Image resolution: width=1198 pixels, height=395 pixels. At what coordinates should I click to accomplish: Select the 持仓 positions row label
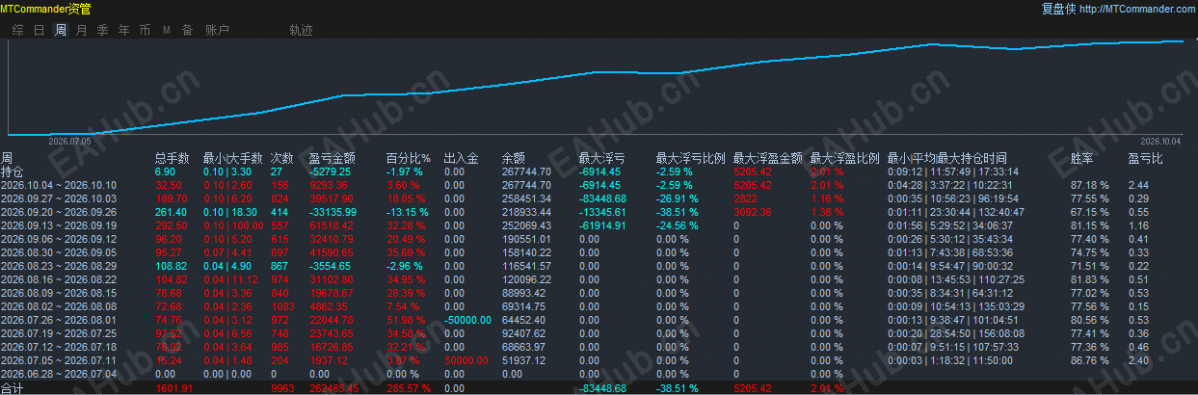(x=11, y=171)
